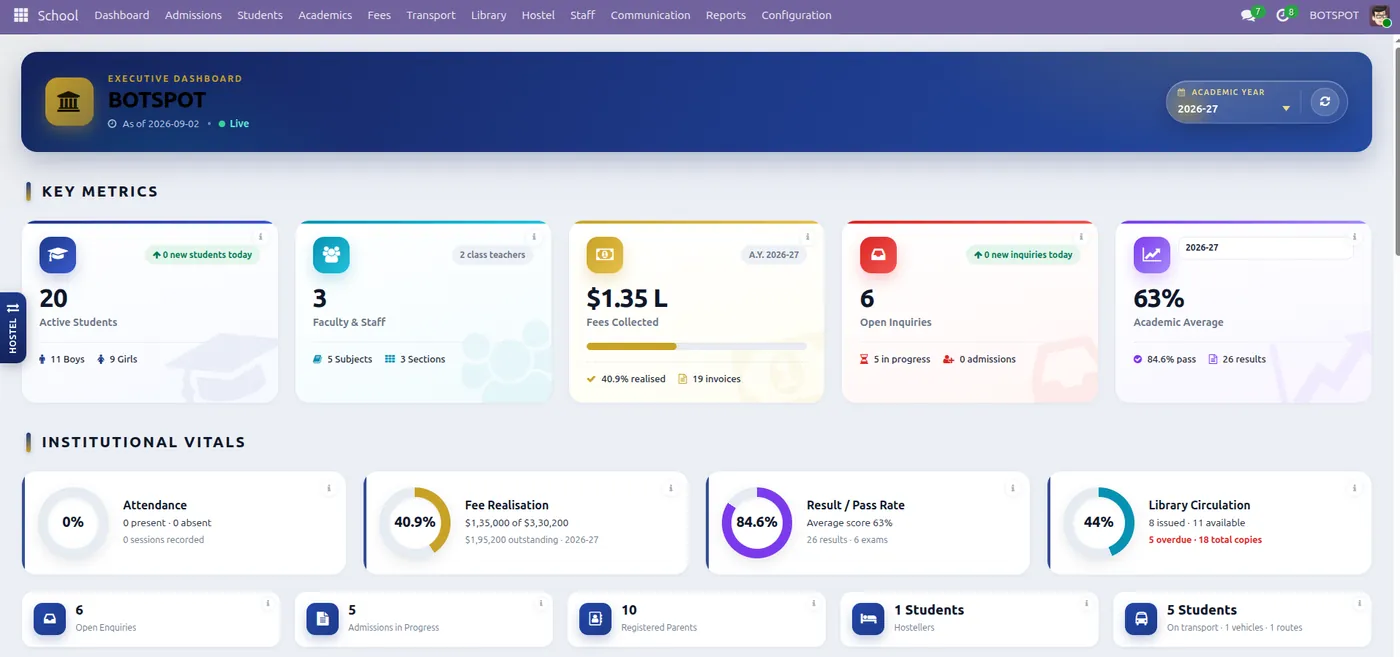Viewport: 1400px width, 657px height.
Task: Click the 40.9% Fee Realisation ring
Action: 415,522
